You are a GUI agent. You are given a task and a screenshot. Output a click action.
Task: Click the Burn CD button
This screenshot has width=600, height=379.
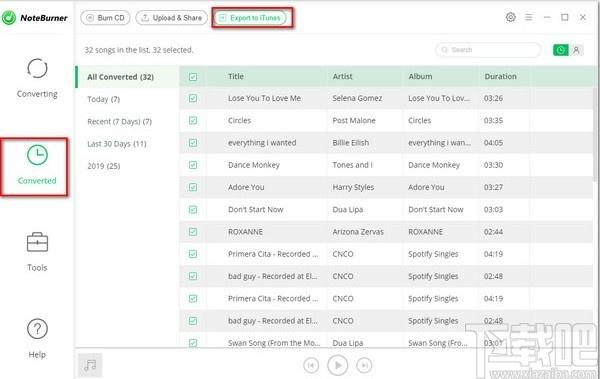[x=105, y=18]
